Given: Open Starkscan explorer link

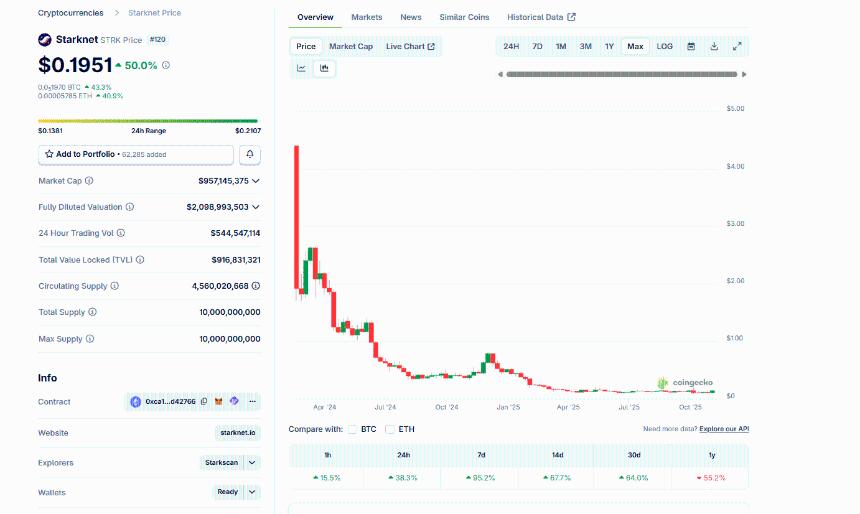Looking at the screenshot, I should click(x=222, y=462).
